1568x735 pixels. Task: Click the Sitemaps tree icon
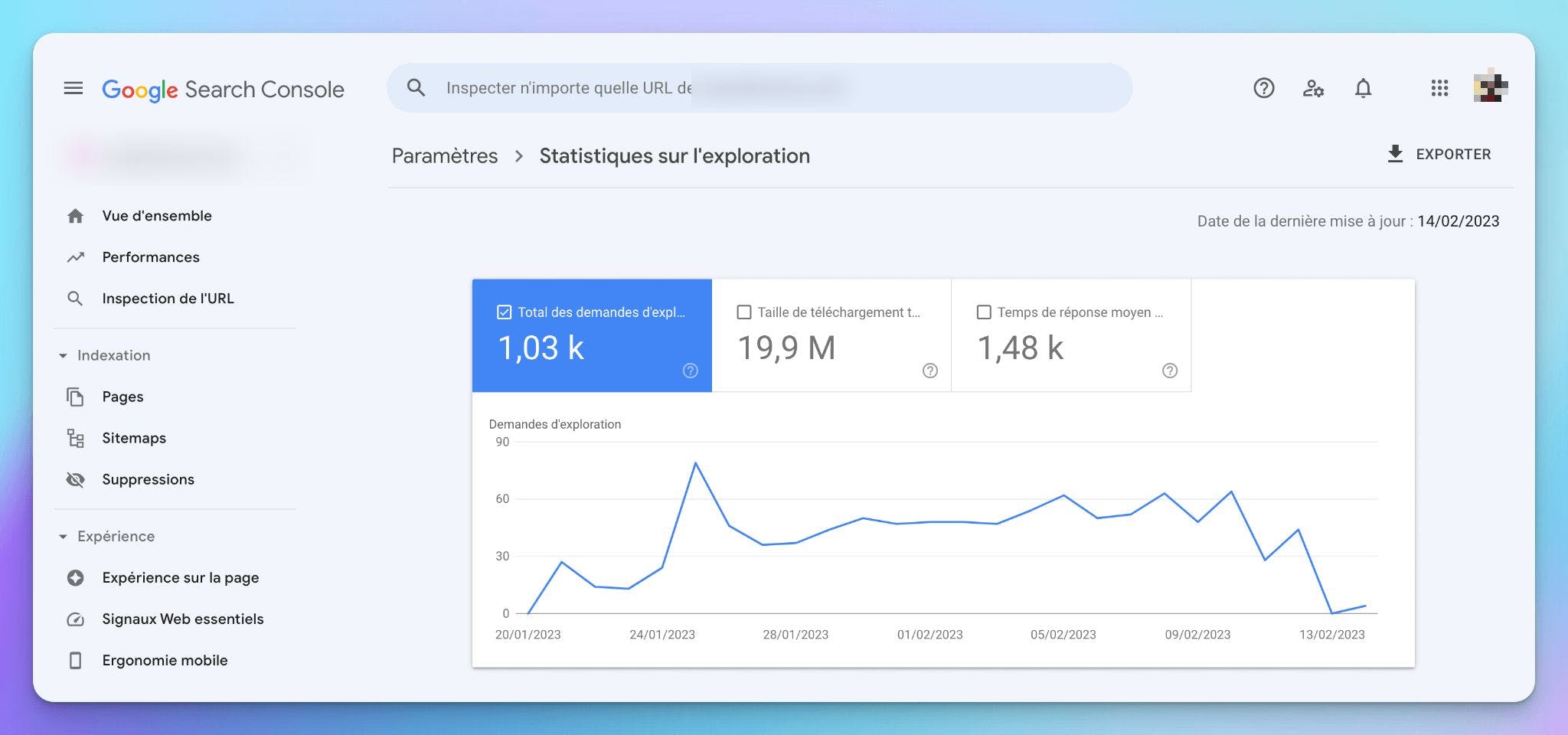(75, 438)
